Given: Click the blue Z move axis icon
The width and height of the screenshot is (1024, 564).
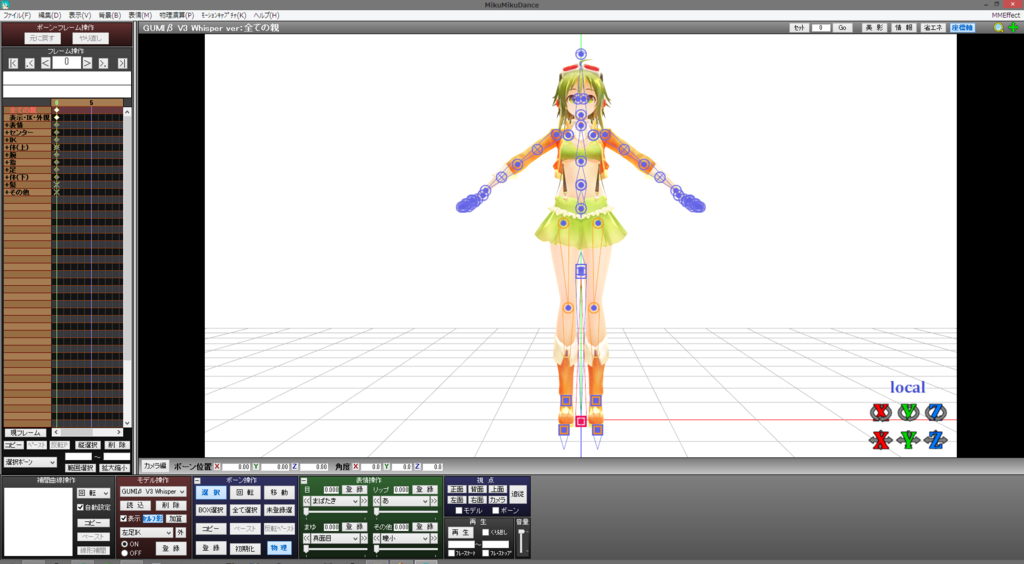Looking at the screenshot, I should [936, 440].
